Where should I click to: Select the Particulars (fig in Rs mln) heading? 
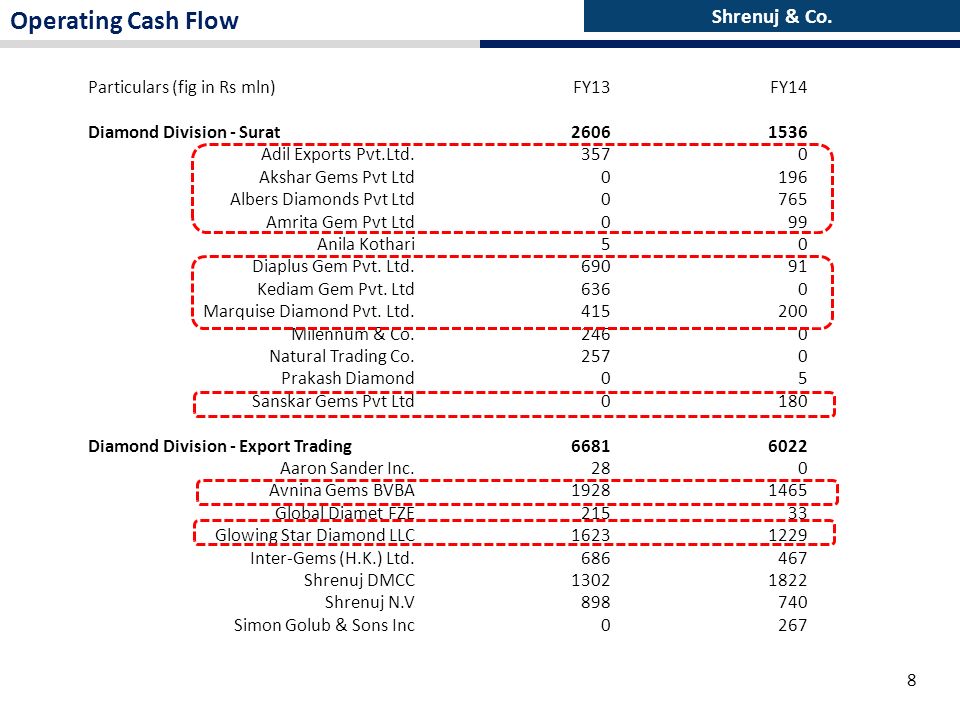pyautogui.click(x=182, y=88)
